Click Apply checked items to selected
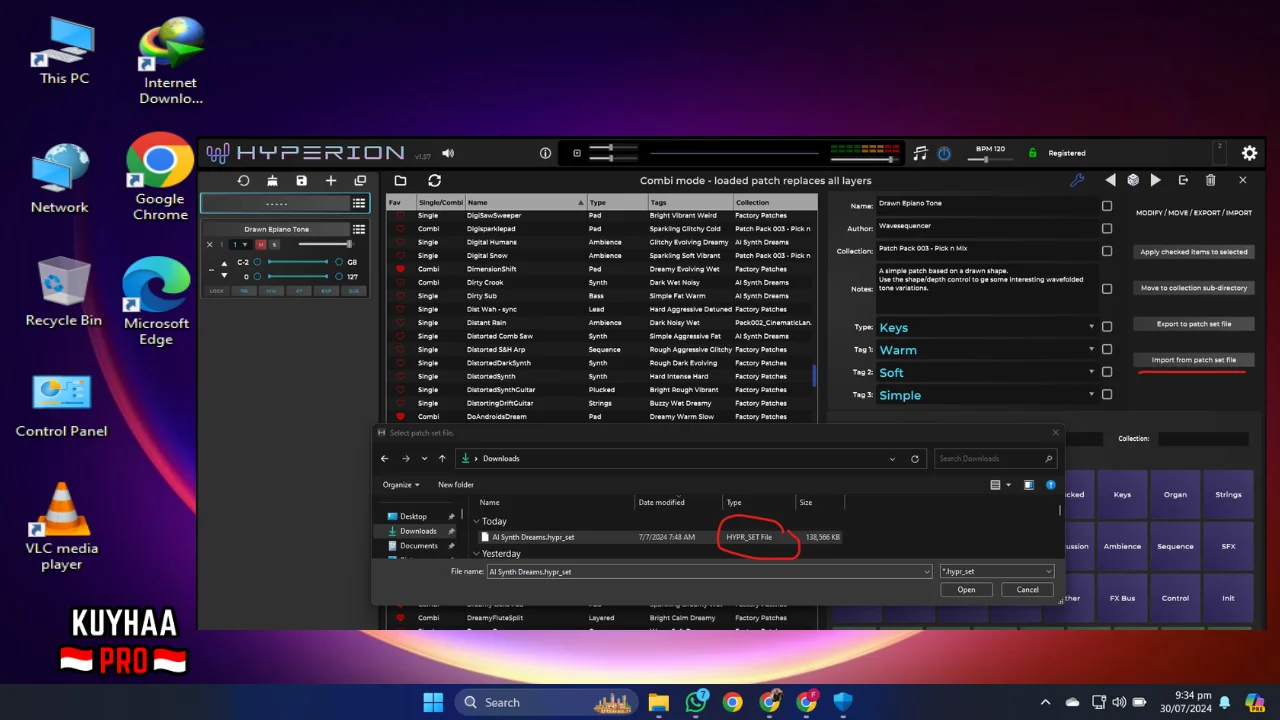 (1193, 252)
